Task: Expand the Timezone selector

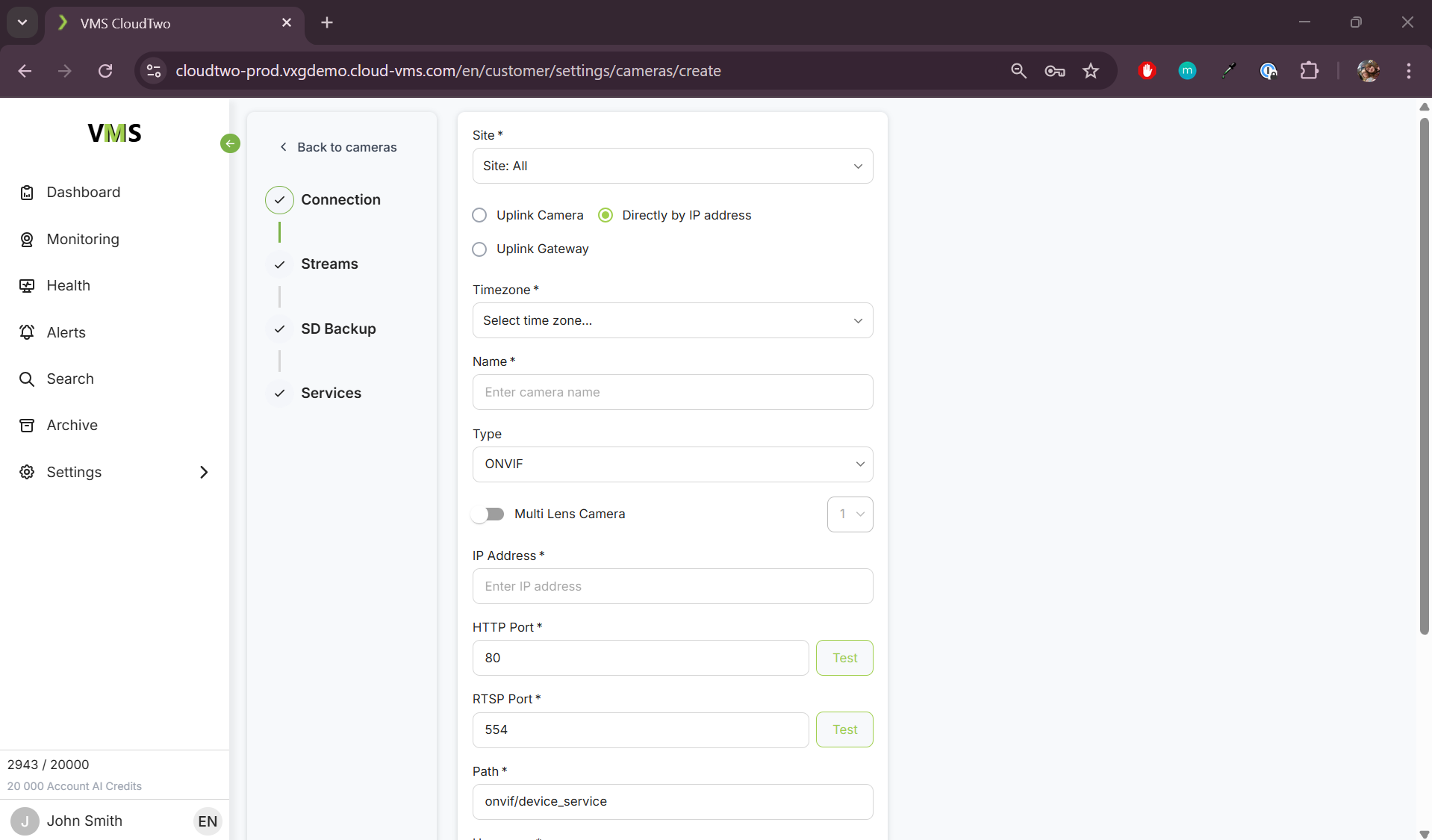Action: click(x=672, y=320)
